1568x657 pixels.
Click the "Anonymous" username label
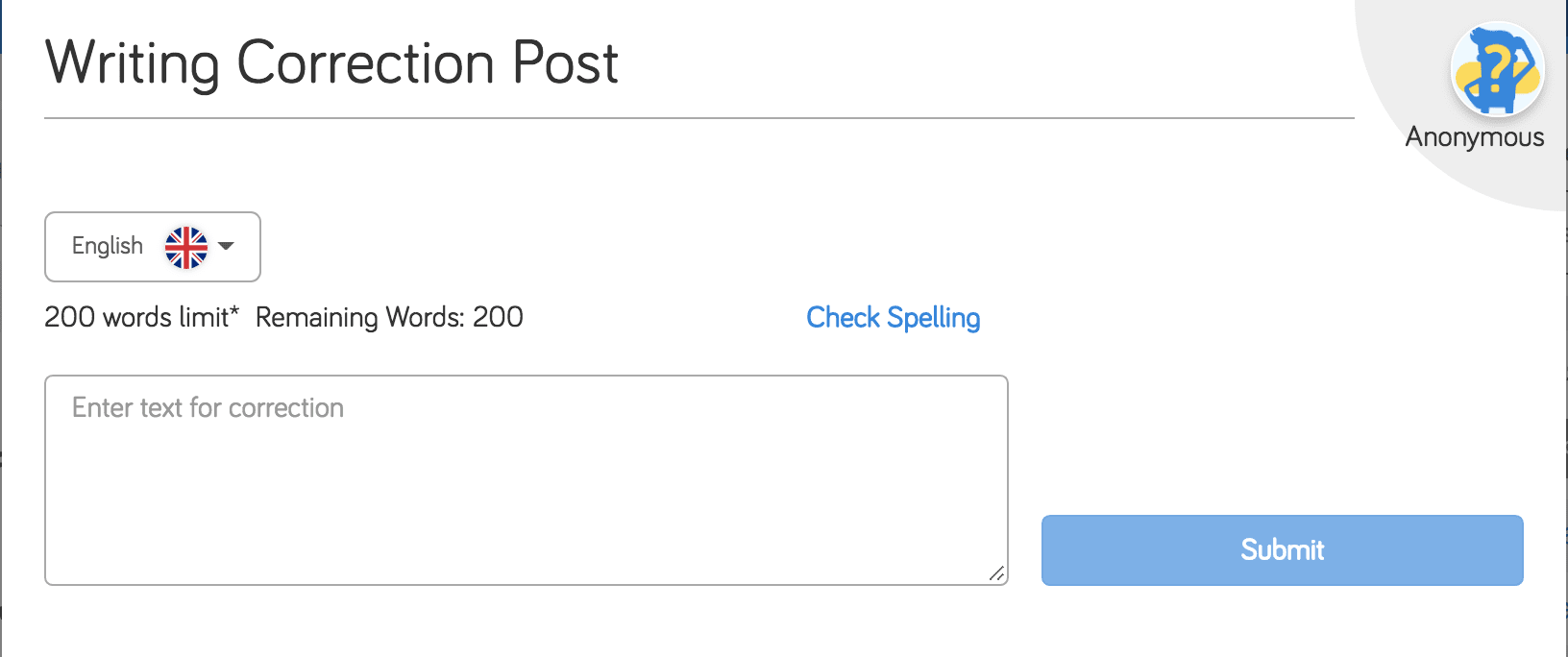[1475, 137]
